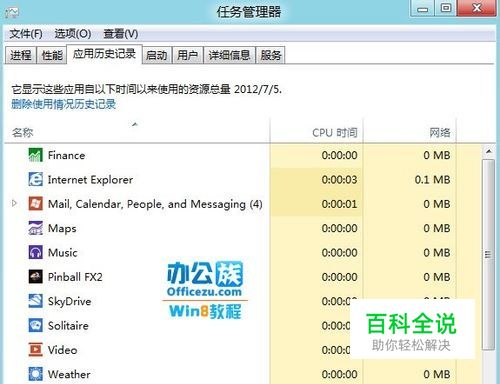
Task: Click the 删除使用情况历史记录 link
Action: coord(64,104)
